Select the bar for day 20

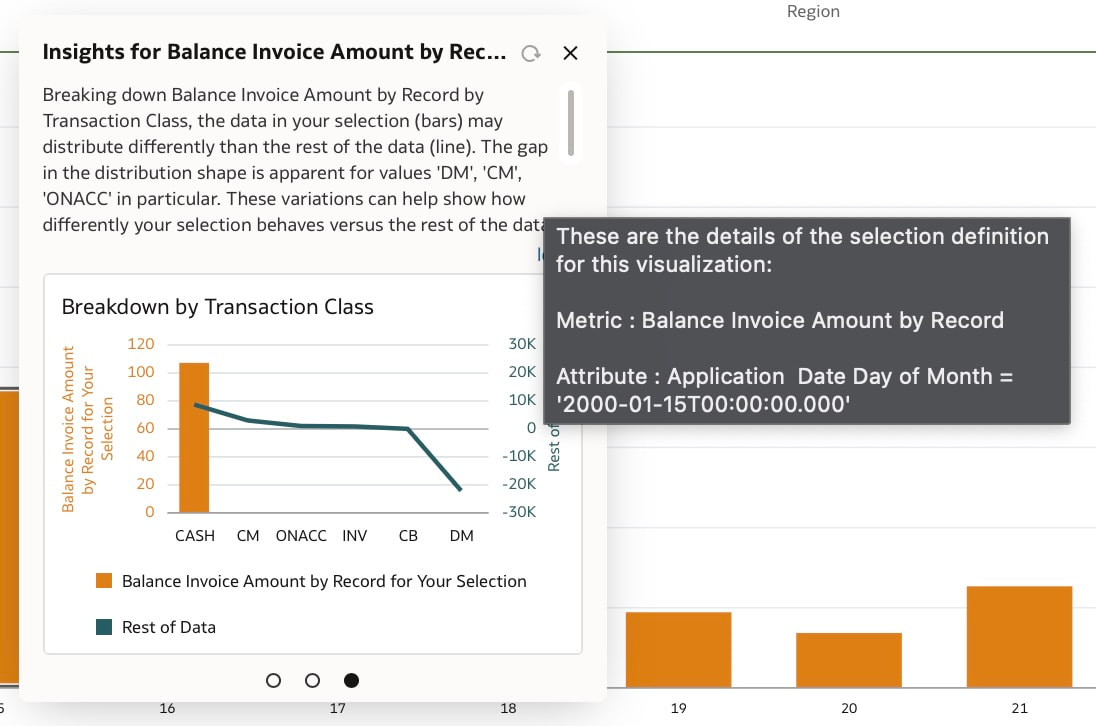click(849, 660)
